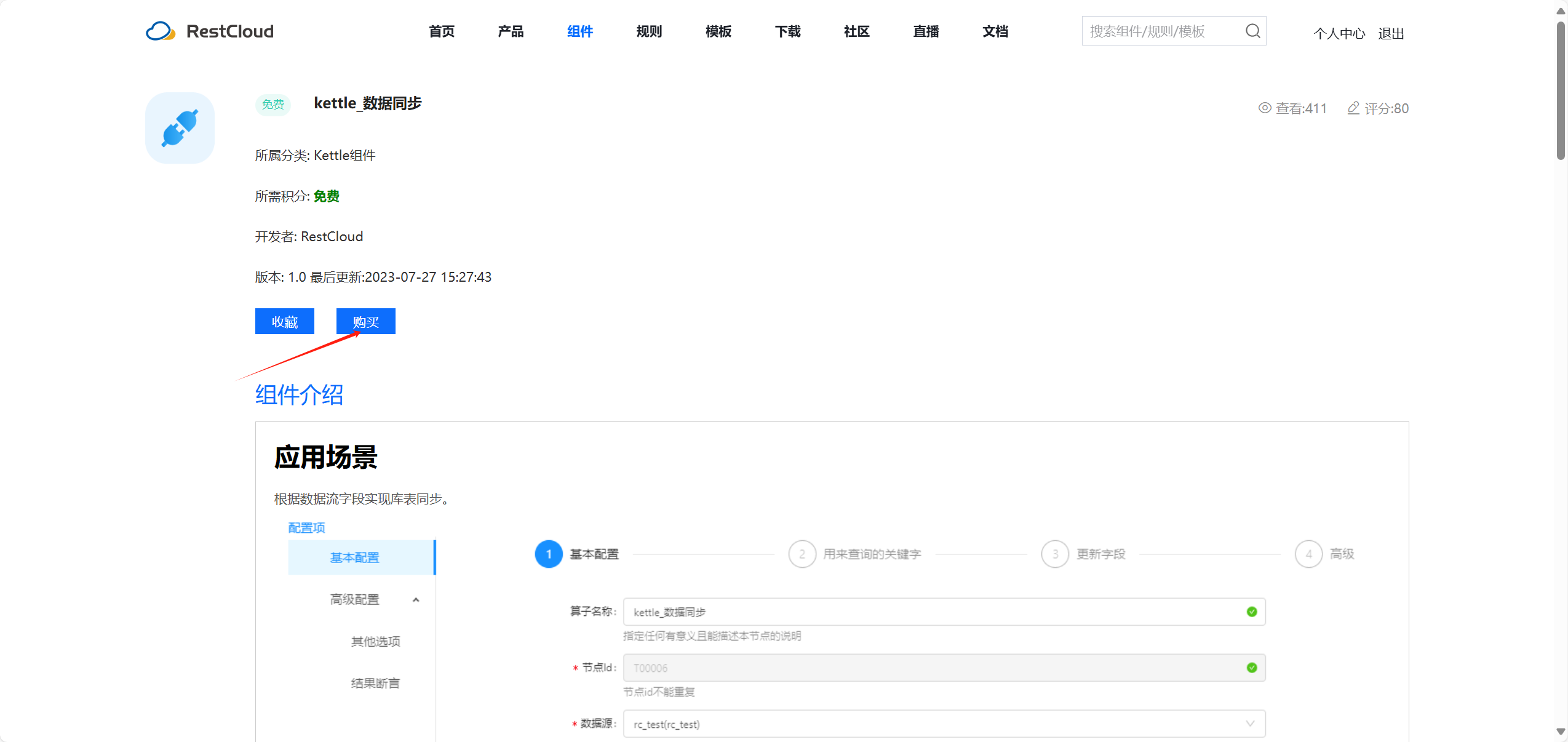Click the 根据数据流字段实现库表同步 description
The height and width of the screenshot is (742, 1568).
tap(362, 499)
